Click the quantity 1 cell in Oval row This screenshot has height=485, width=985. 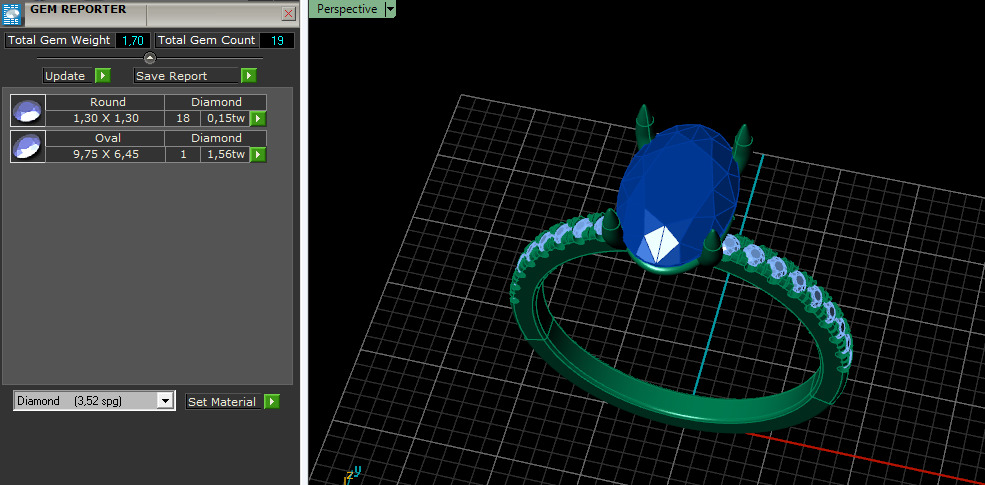click(x=183, y=154)
